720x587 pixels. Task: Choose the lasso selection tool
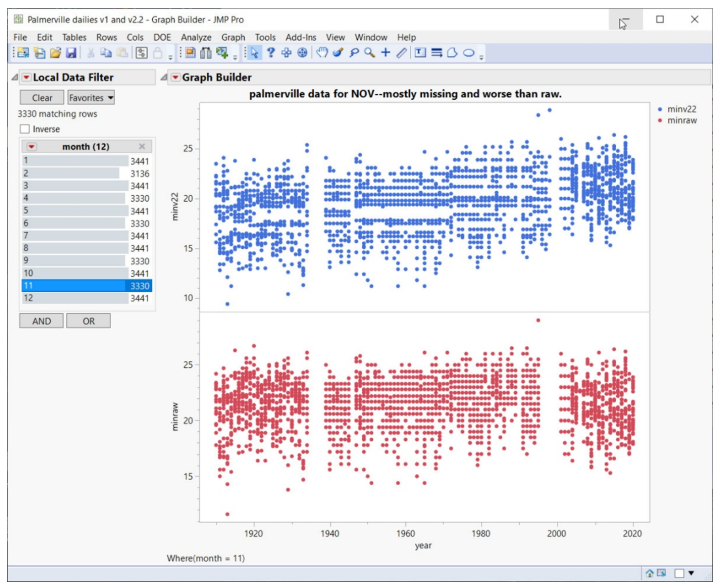point(353,53)
